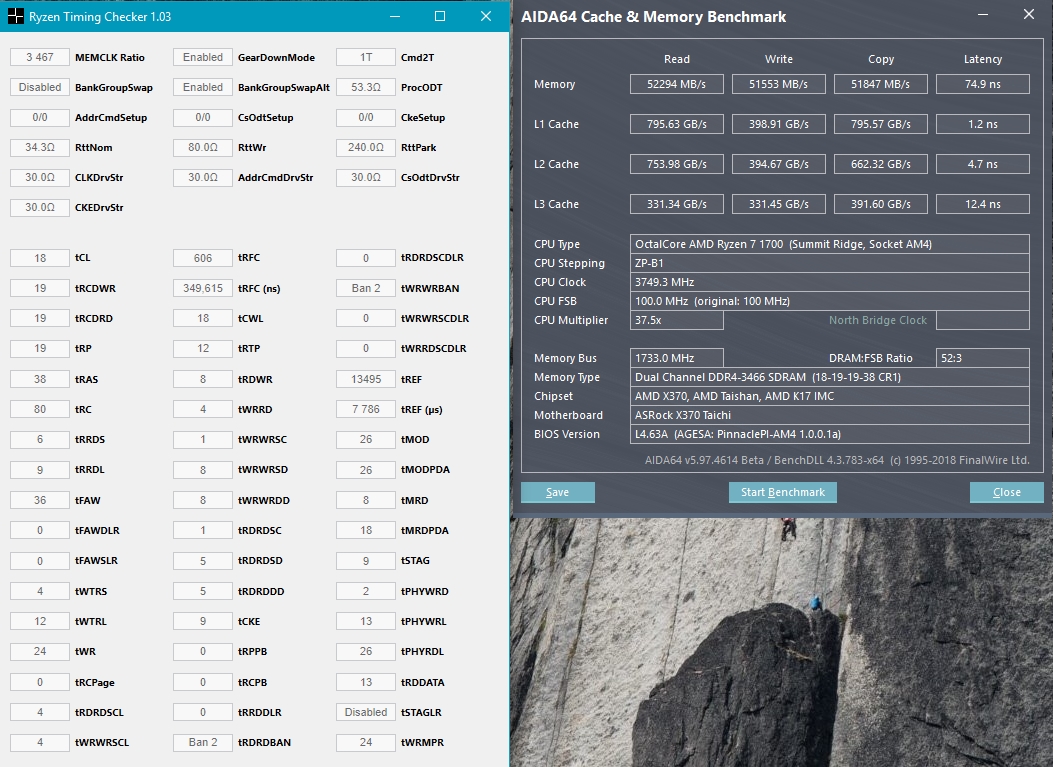Click the tWRWRBAN value Ban 2
This screenshot has width=1053, height=767.
coord(366,288)
